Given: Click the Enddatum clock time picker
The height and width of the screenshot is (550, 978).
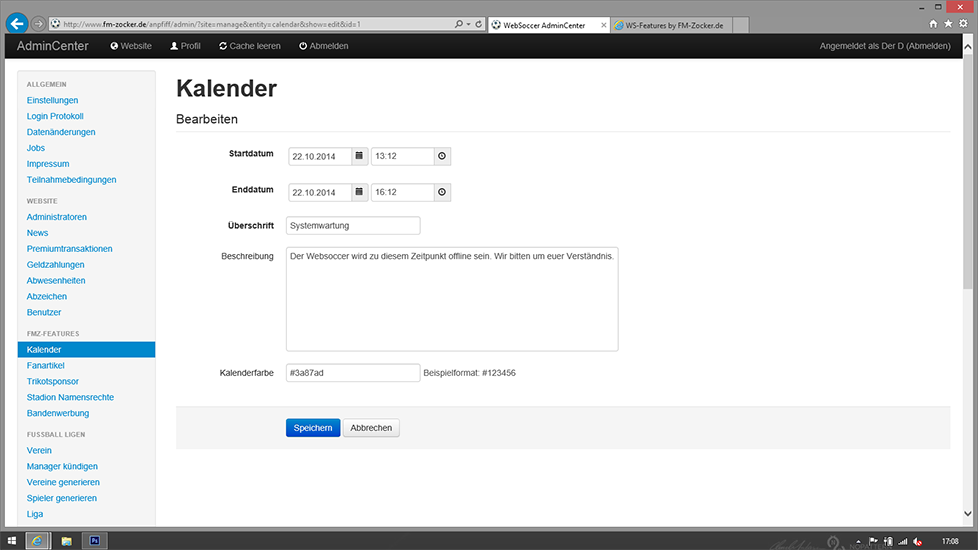Looking at the screenshot, I should (x=442, y=192).
